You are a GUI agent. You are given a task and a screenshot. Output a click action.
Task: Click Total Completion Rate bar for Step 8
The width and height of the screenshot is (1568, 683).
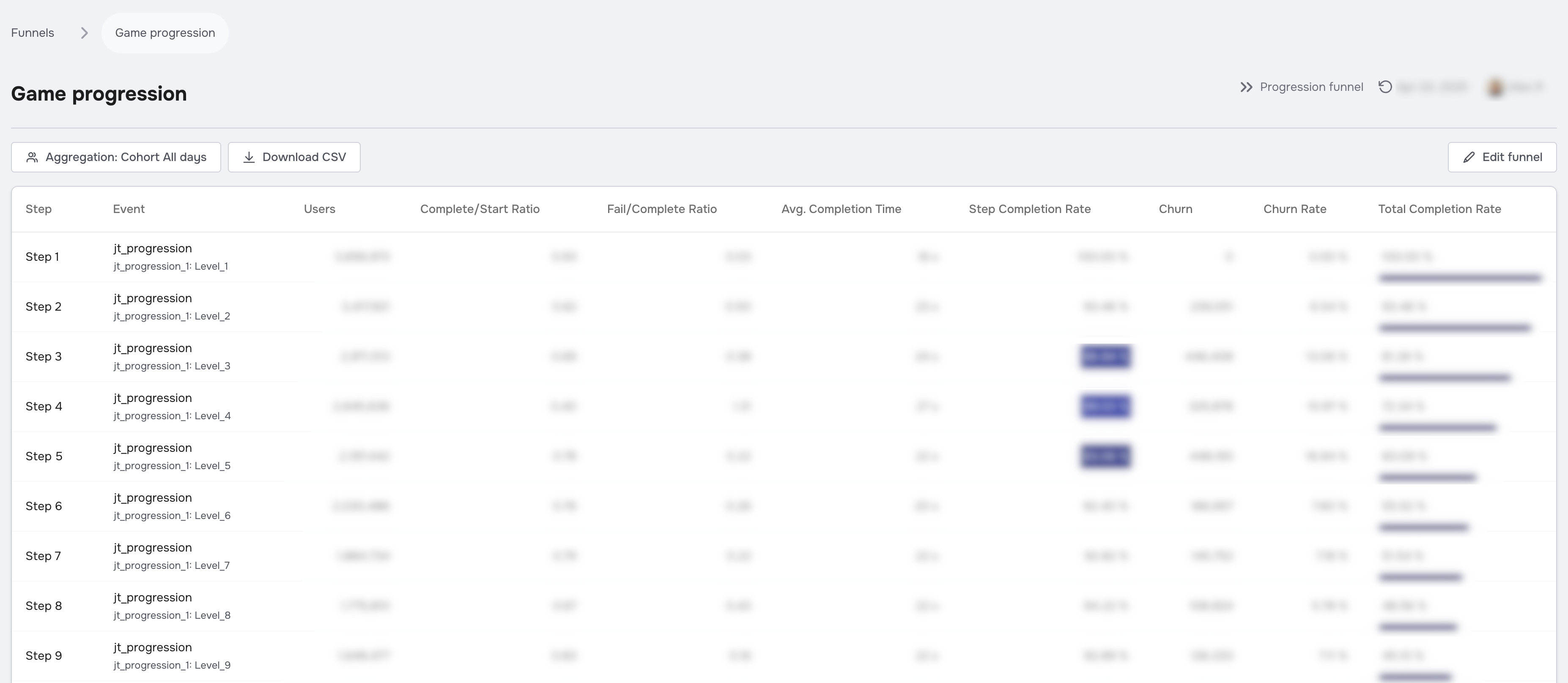(1418, 627)
